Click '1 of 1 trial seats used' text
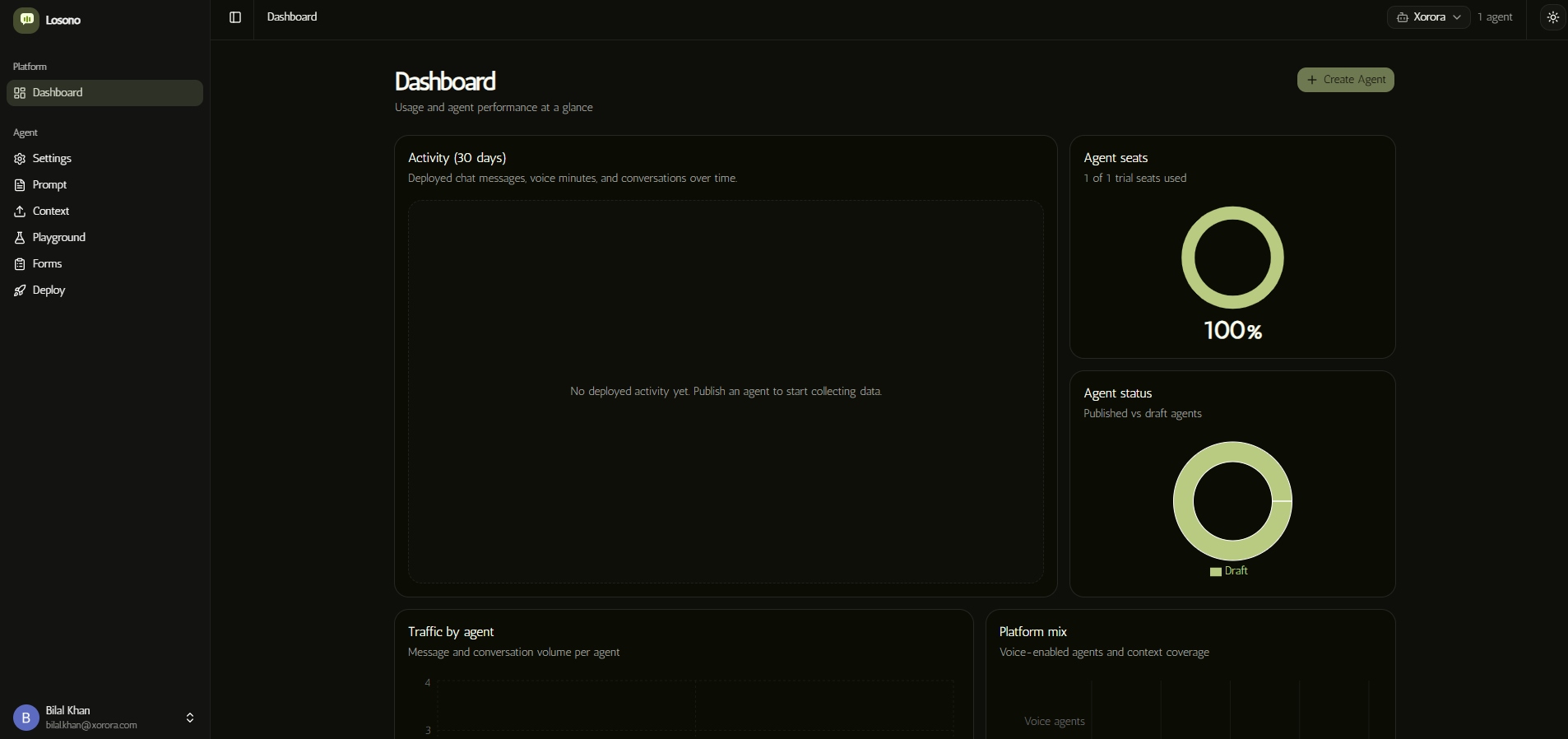 click(1134, 179)
